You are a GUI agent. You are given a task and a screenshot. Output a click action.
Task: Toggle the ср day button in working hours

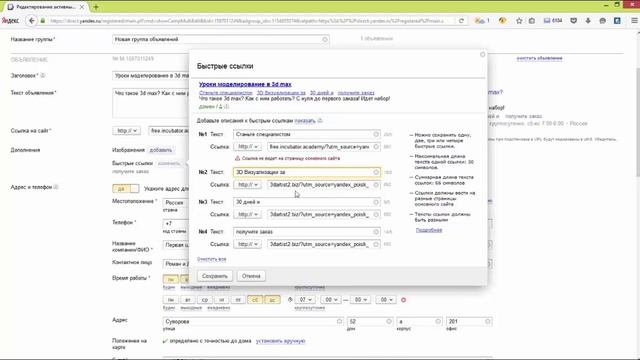pos(204,300)
